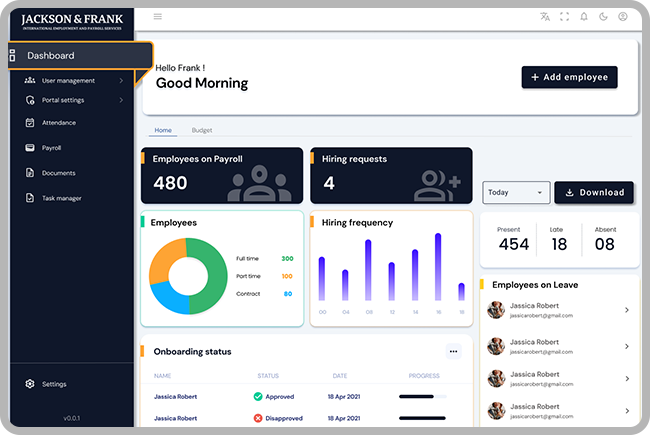
Task: Open Payroll in the sidebar
Action: pyautogui.click(x=51, y=148)
